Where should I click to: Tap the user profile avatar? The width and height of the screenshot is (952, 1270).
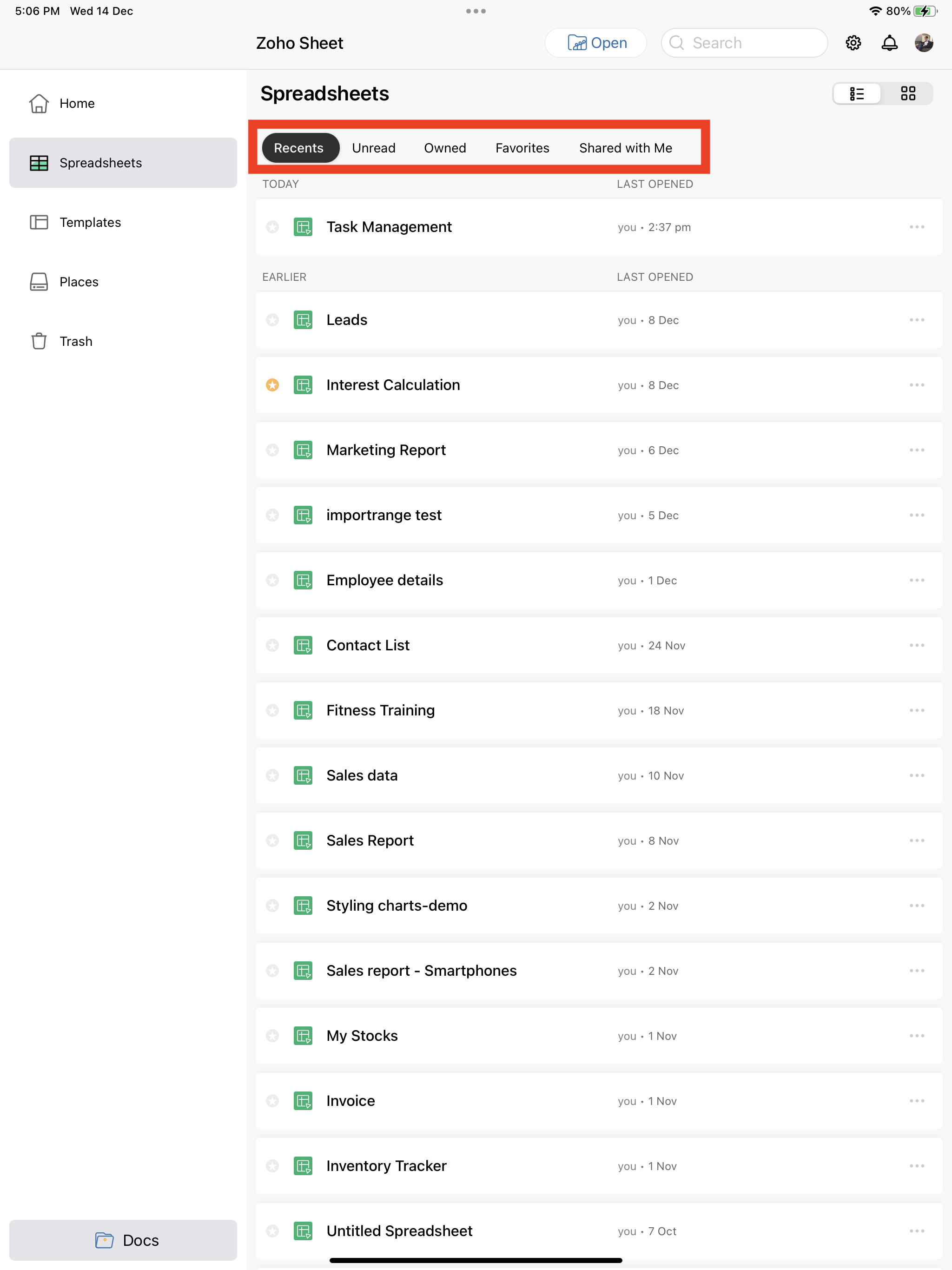(x=923, y=43)
